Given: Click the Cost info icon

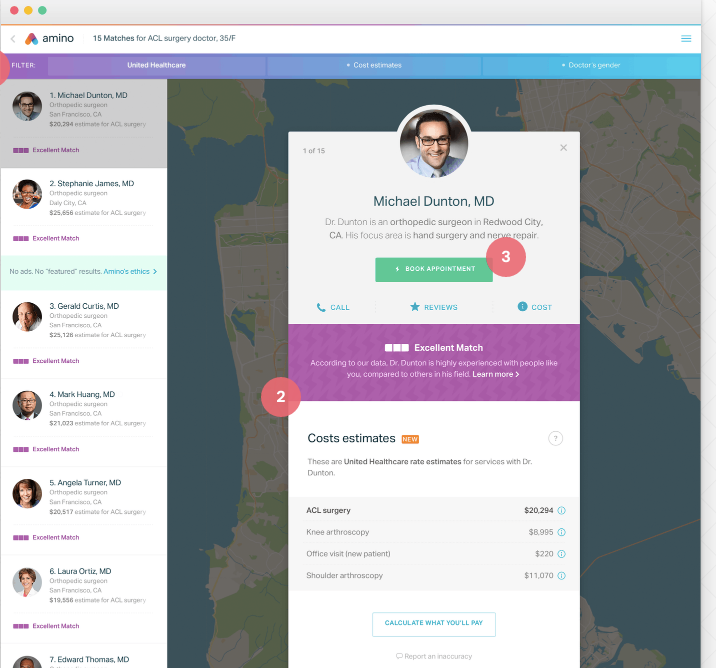Looking at the screenshot, I should pyautogui.click(x=522, y=306).
